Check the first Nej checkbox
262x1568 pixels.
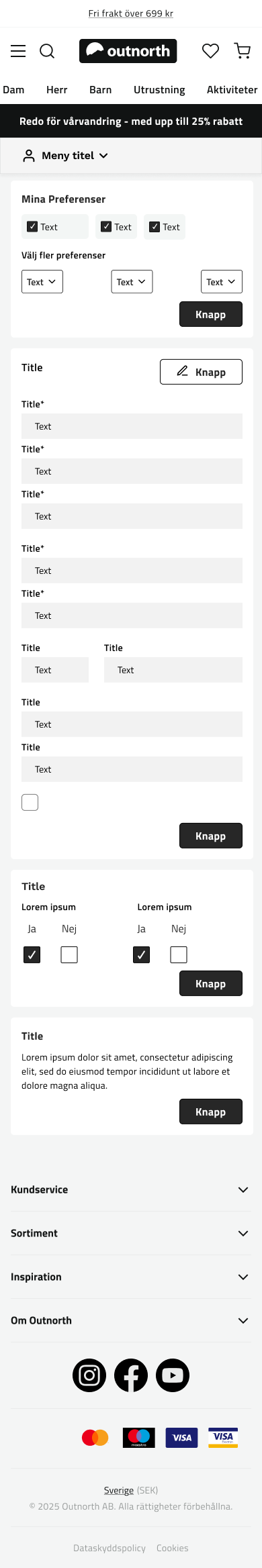pyautogui.click(x=69, y=954)
